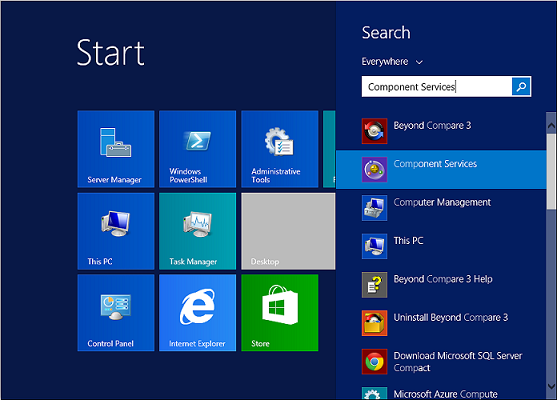Click inside the Component Services search box
Viewport: 557px width, 400px height.
[x=437, y=87]
